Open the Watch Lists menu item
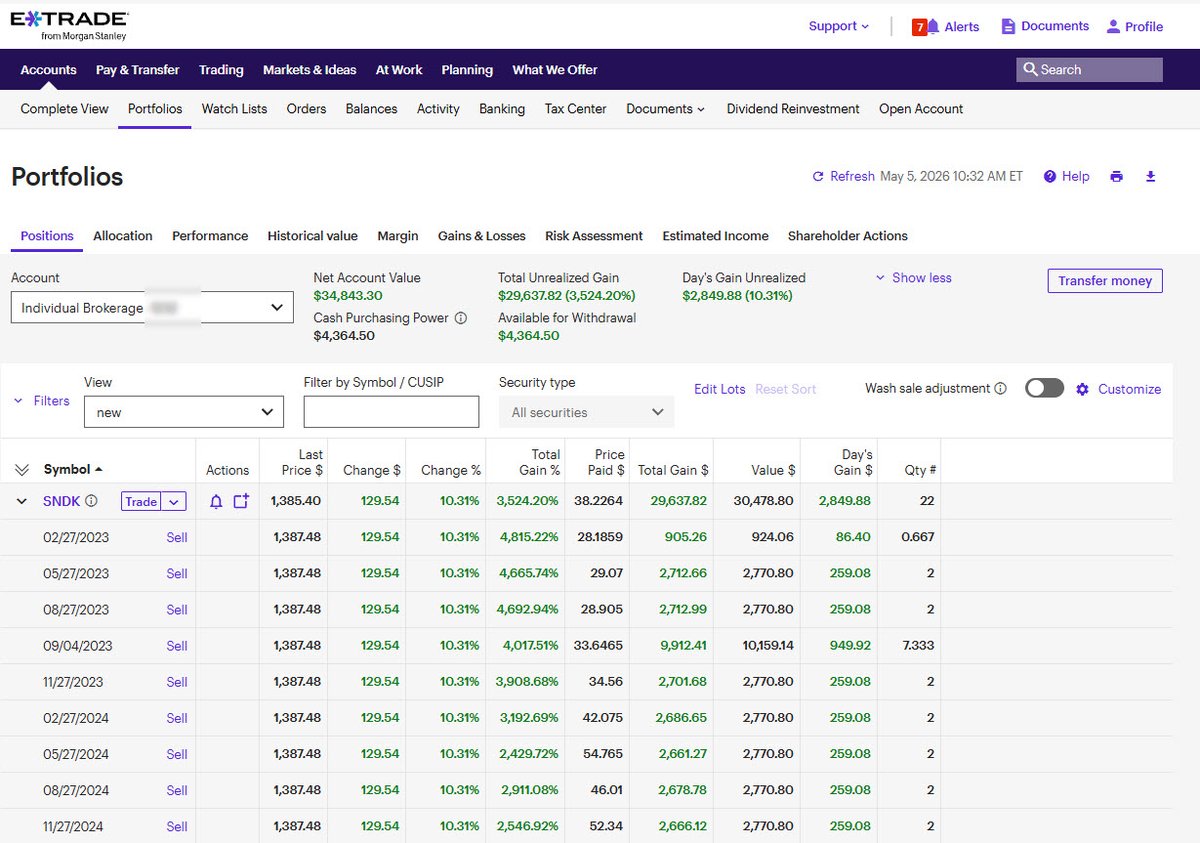Viewport: 1200px width, 843px height. [x=234, y=109]
